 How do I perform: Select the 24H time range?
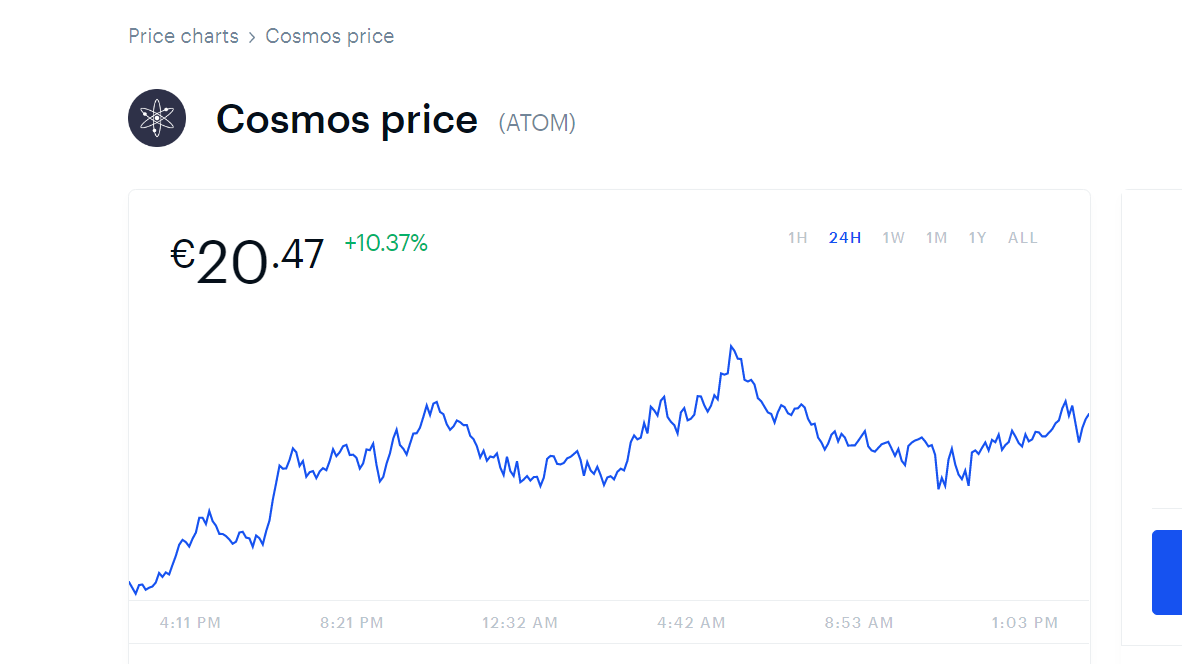click(844, 238)
